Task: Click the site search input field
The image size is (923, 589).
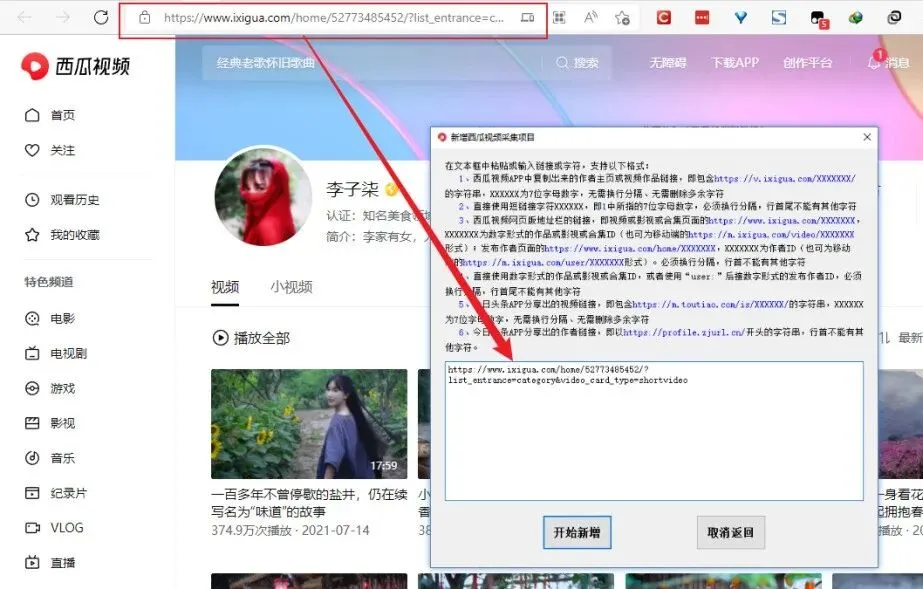Action: tap(372, 62)
